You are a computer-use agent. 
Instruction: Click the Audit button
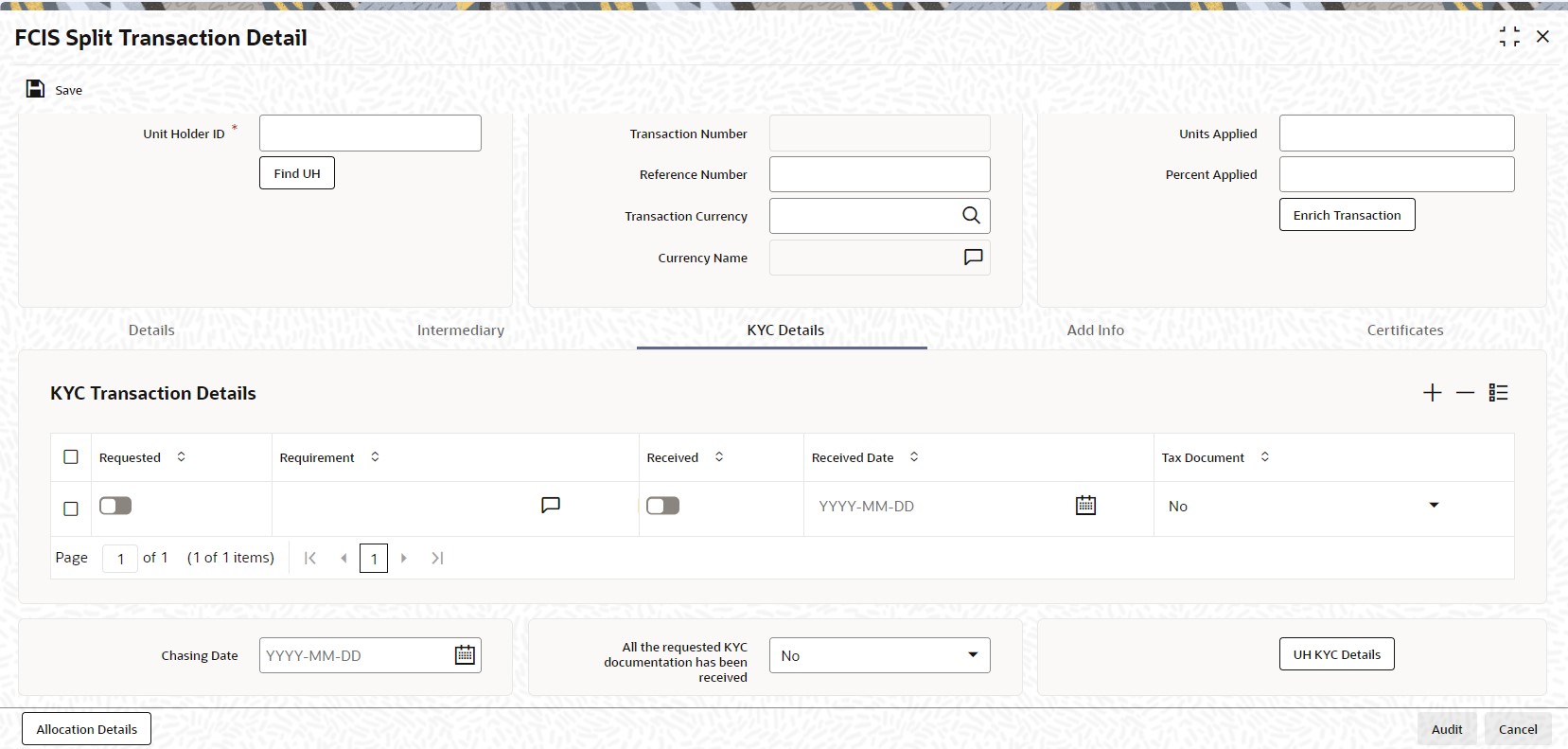tap(1446, 729)
